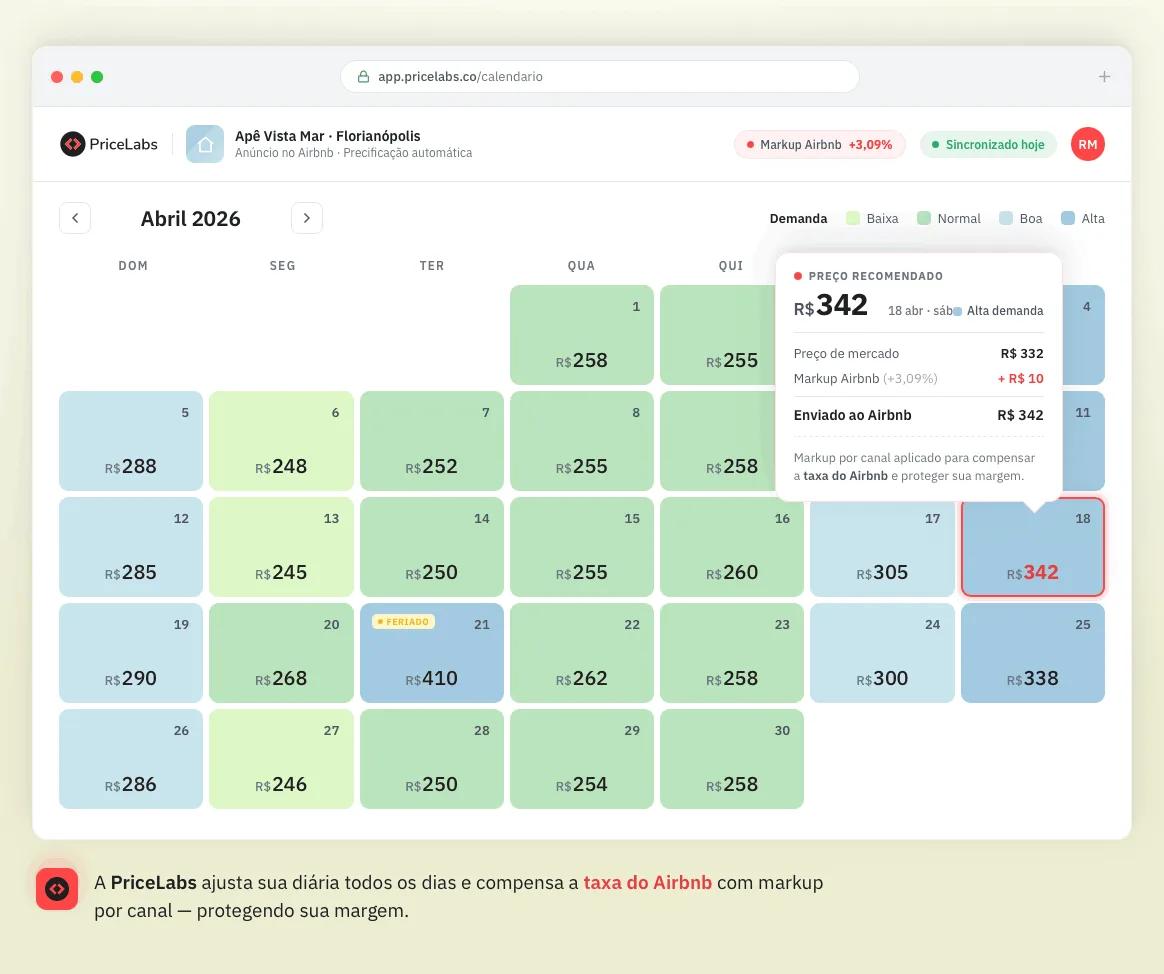
Task: Click the Sincronizado hoje status badge
Action: coord(988,145)
